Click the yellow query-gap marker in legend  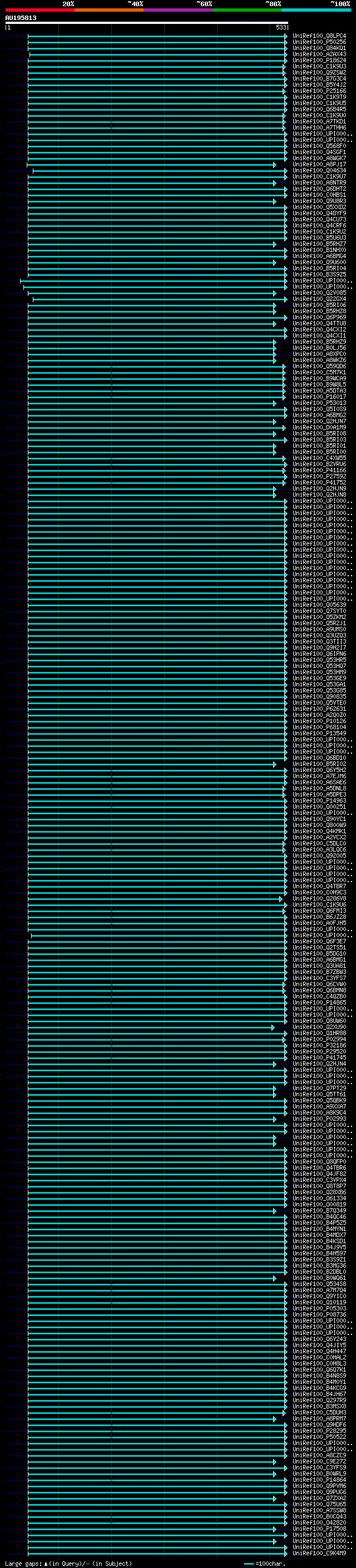46,1563
